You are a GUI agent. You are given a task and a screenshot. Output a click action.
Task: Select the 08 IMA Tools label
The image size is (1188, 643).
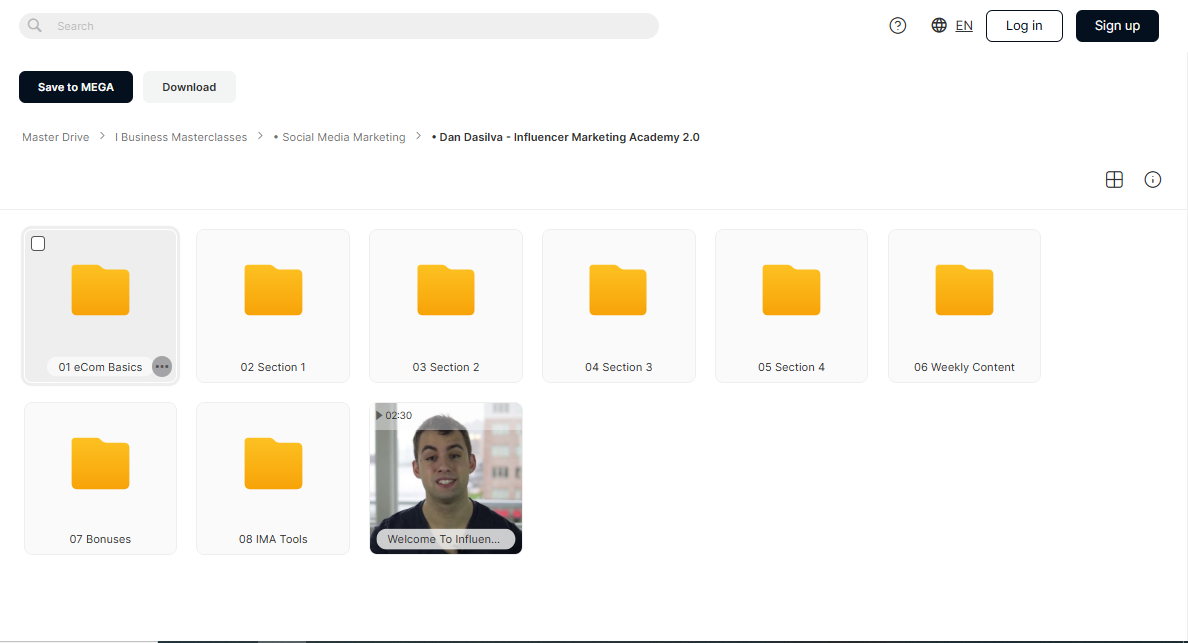[x=273, y=539]
